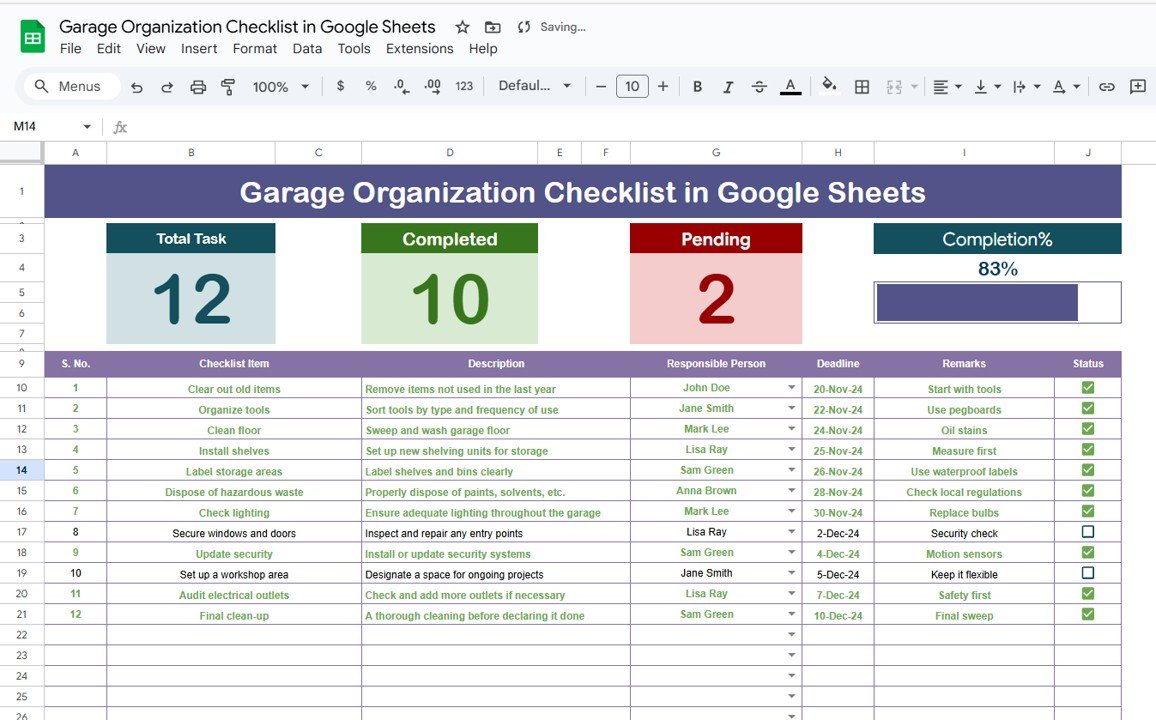Increase decimal places
The height and width of the screenshot is (720, 1156).
433,86
